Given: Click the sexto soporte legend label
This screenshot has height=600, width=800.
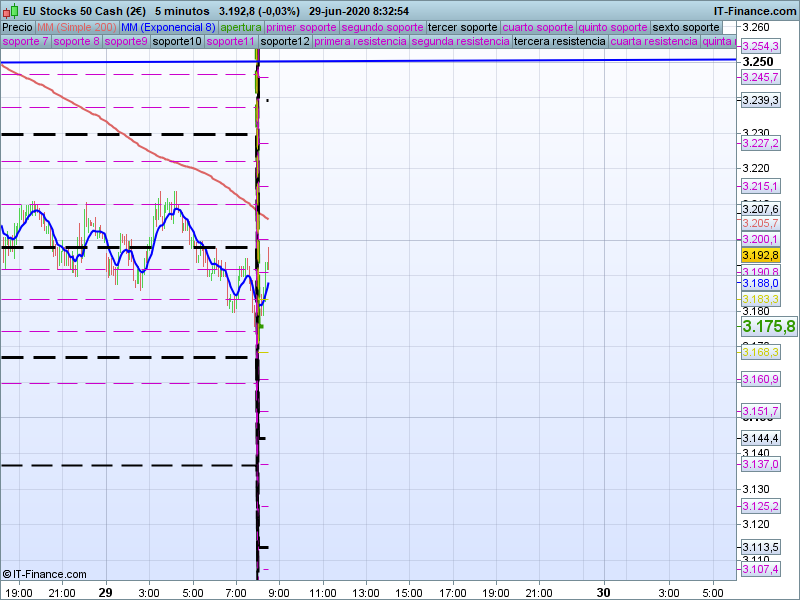Looking at the screenshot, I should tap(686, 27).
